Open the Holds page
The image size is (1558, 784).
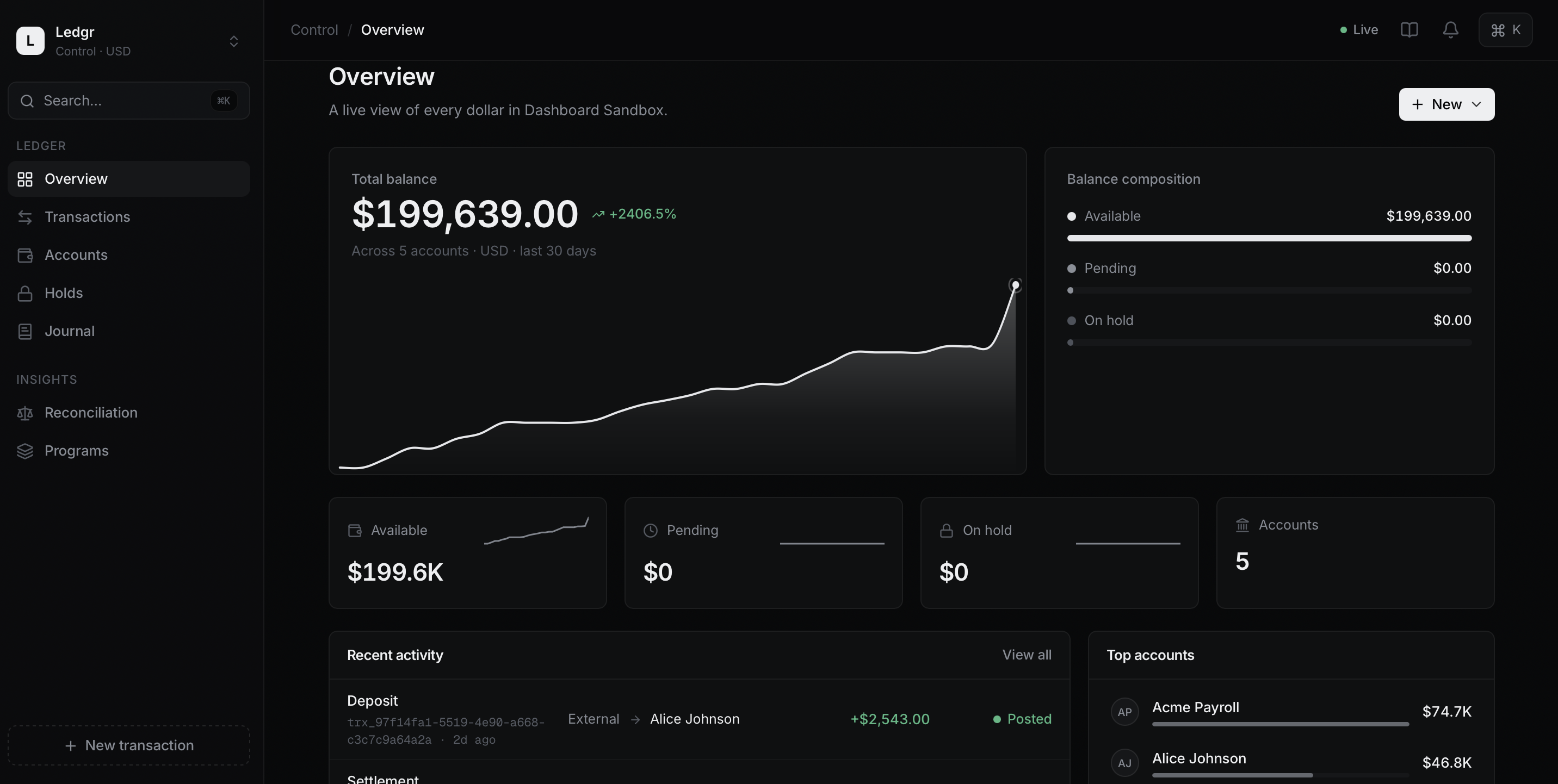129,293
